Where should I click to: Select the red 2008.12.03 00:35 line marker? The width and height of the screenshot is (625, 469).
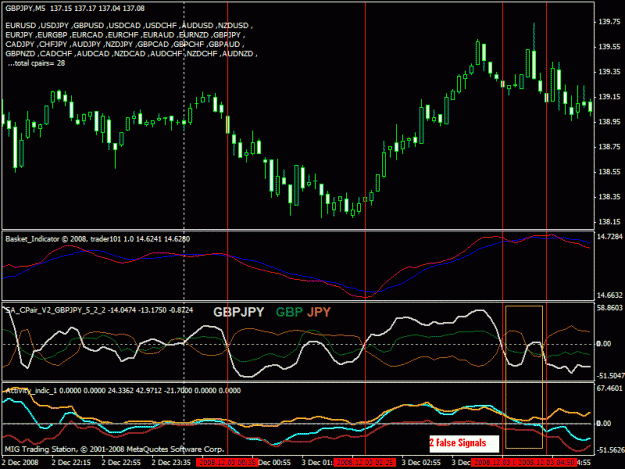pyautogui.click(x=227, y=463)
